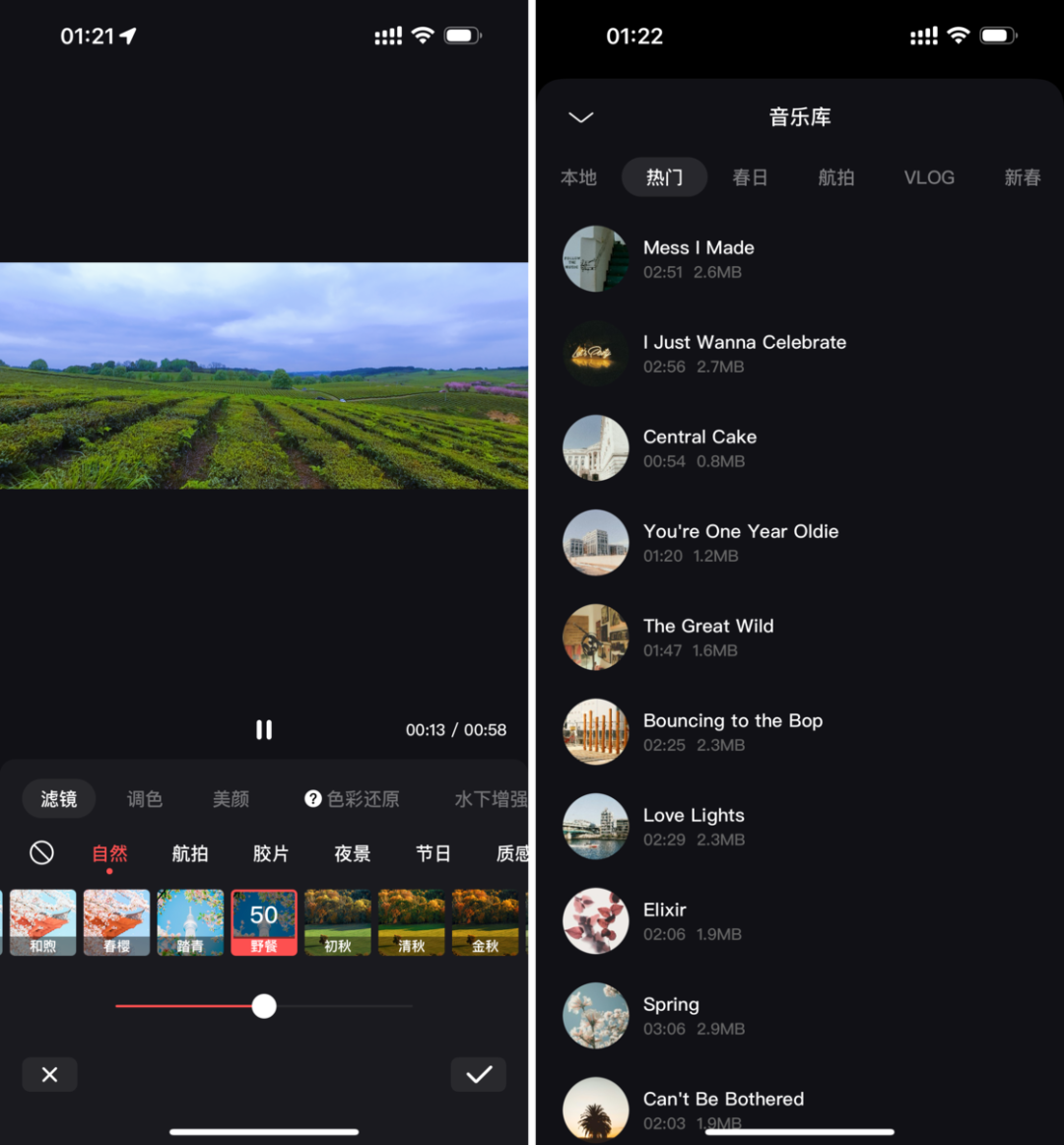Switch to the 美颜 tab

coord(231,799)
